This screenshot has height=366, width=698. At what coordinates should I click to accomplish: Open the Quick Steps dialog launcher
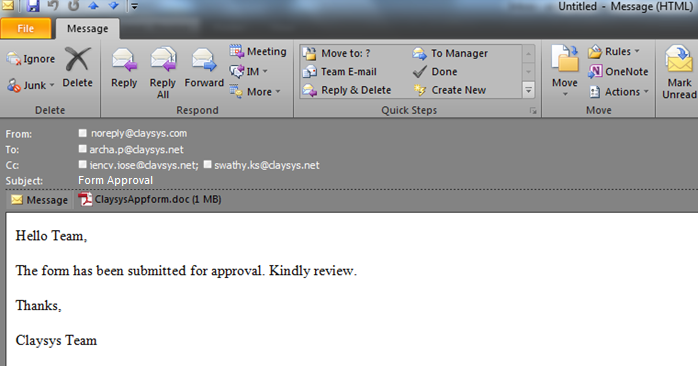point(533,111)
